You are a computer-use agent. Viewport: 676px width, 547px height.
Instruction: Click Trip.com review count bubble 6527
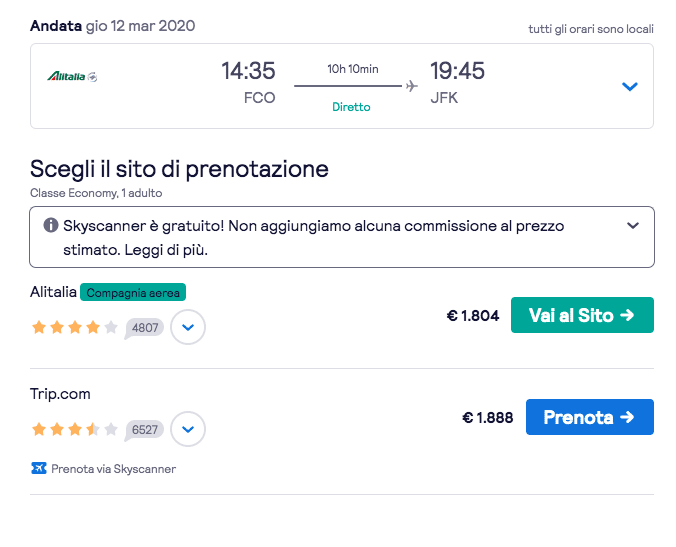coord(145,429)
